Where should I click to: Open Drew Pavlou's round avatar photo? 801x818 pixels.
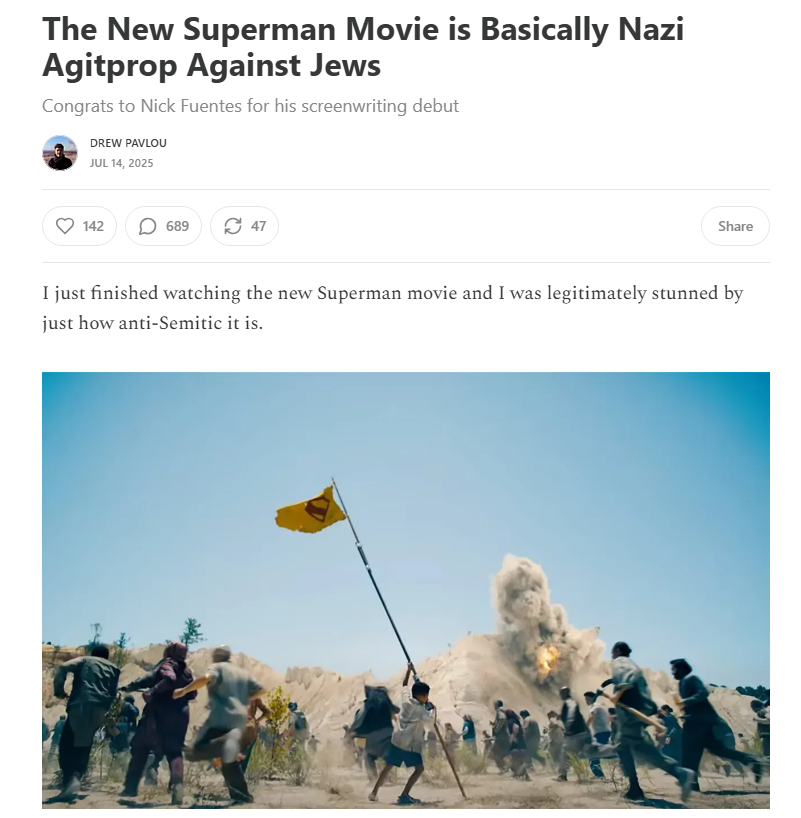point(59,153)
